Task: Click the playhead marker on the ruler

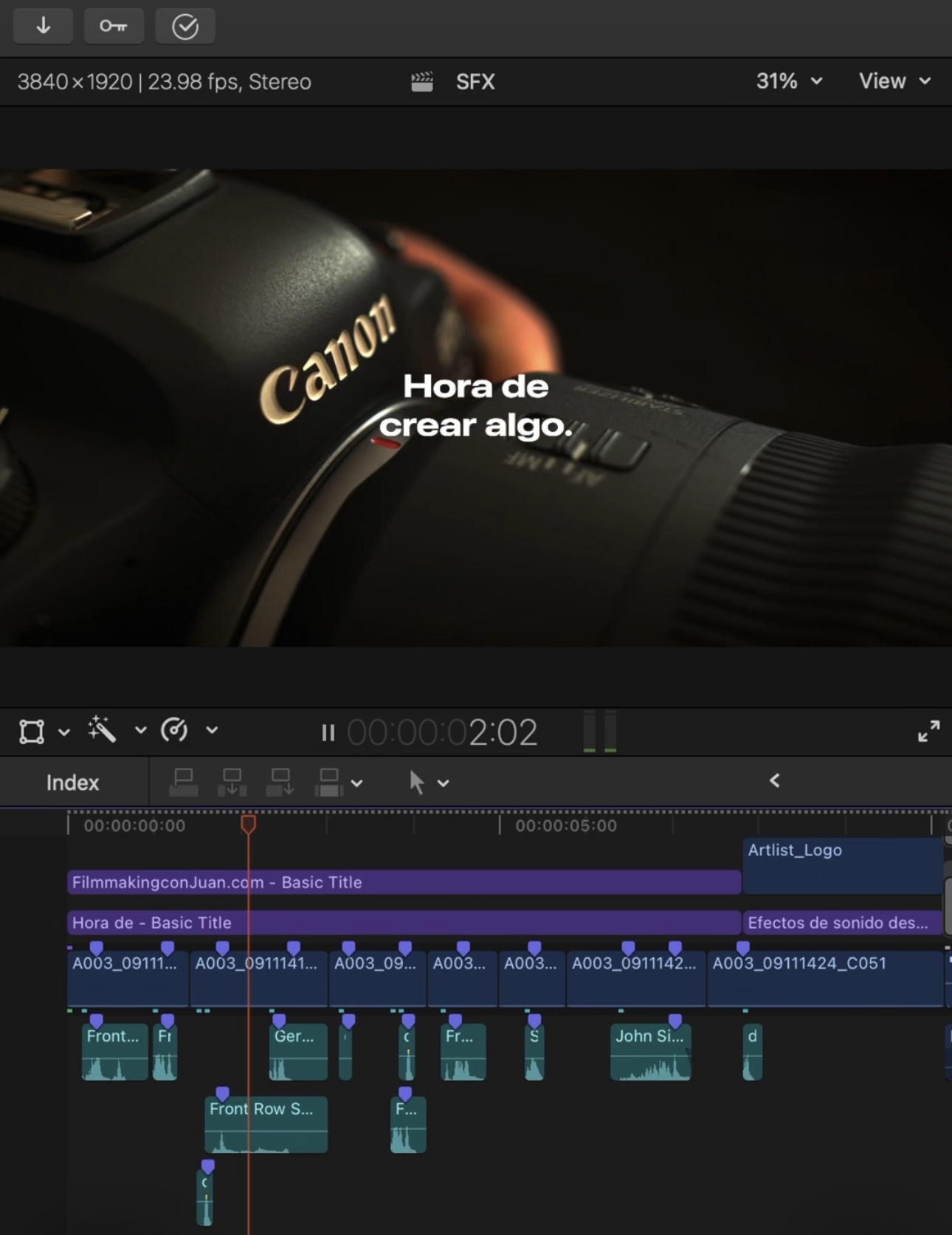Action: tap(249, 824)
